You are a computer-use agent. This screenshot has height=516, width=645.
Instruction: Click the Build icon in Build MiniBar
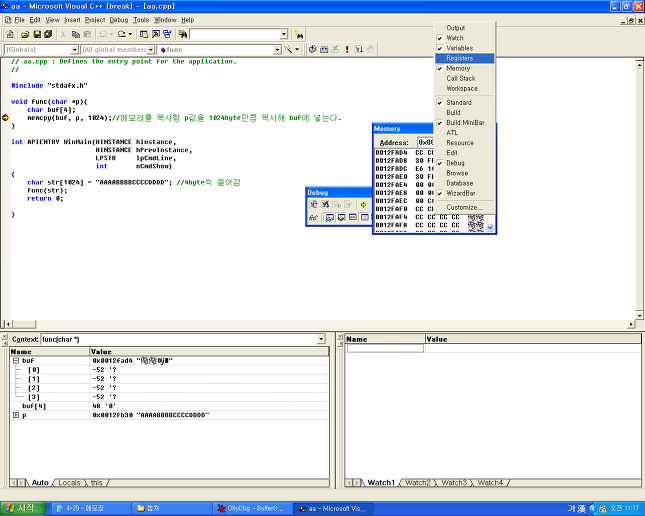pyautogui.click(x=324, y=49)
